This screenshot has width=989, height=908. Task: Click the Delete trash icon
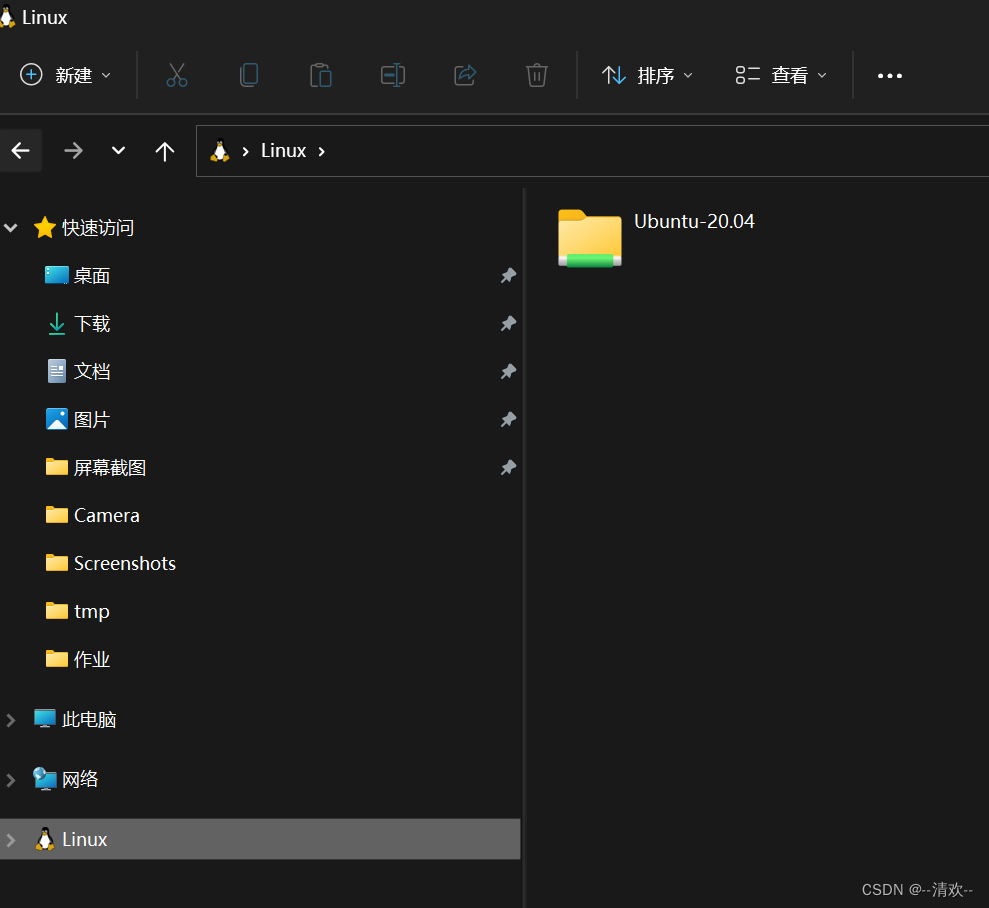536,74
